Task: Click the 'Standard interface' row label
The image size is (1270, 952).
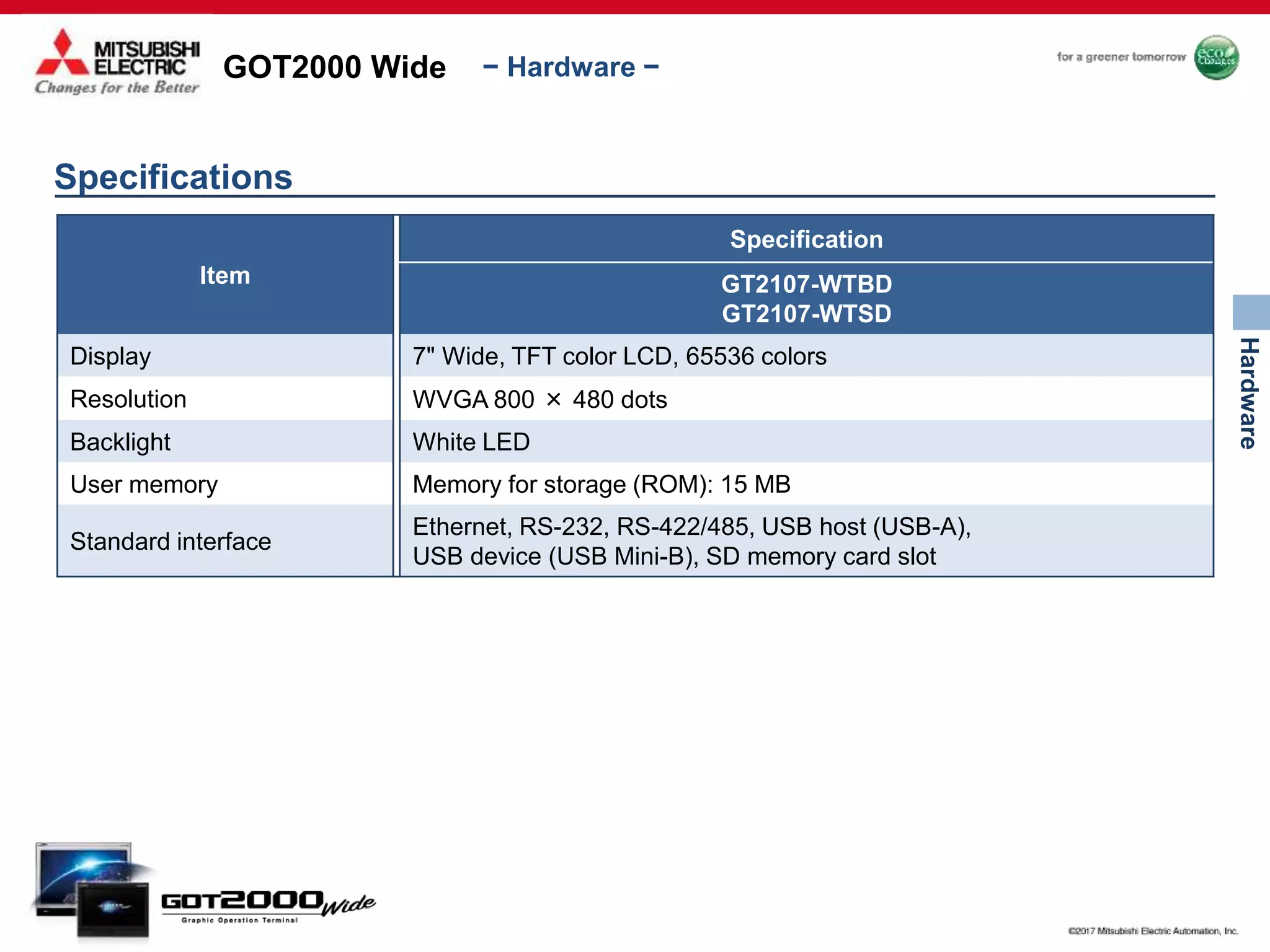Action: [171, 542]
